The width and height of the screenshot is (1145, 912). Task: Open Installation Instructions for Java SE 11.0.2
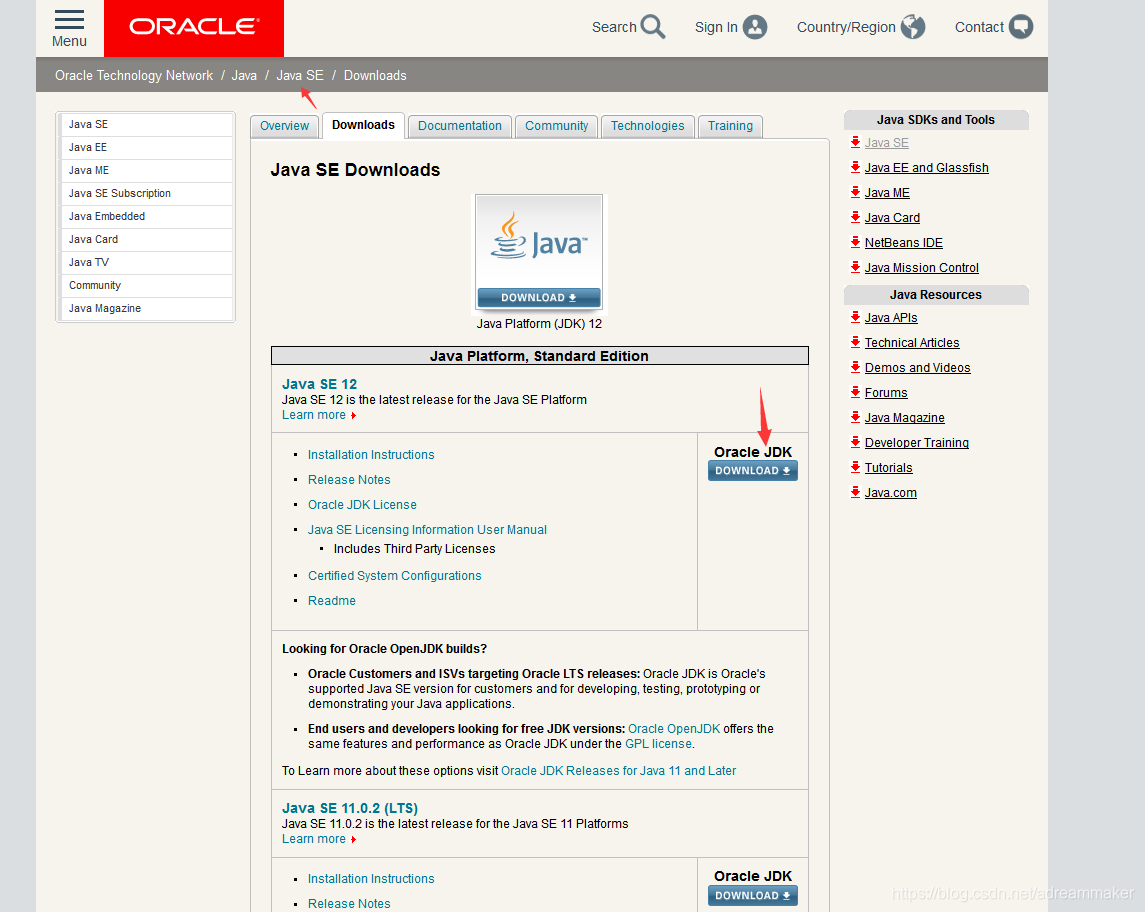click(371, 879)
